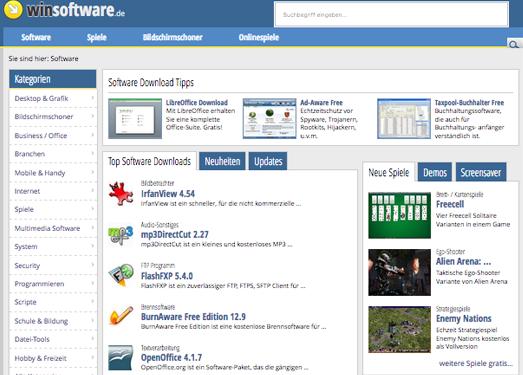Expand the Desktop & Grafik category arrow
The height and width of the screenshot is (375, 523).
pos(93,98)
